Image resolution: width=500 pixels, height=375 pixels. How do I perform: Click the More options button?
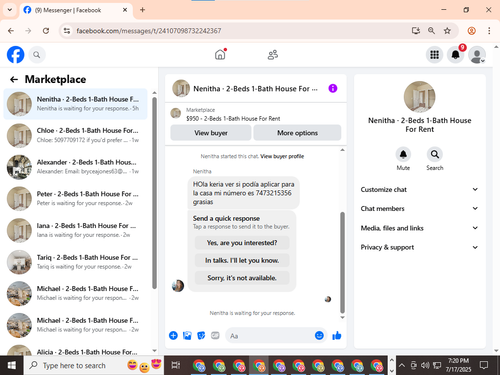(297, 133)
